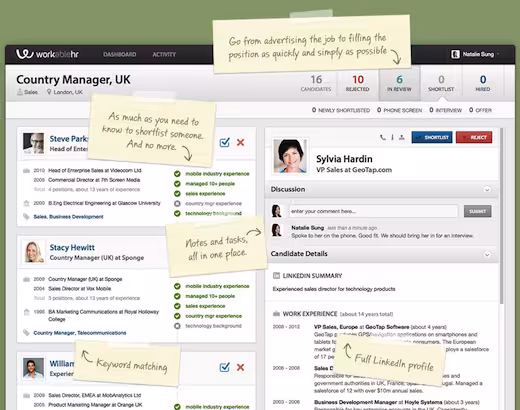Shortlist William using the blue check icon
Viewport: 520px width, 410px height.
(225, 367)
